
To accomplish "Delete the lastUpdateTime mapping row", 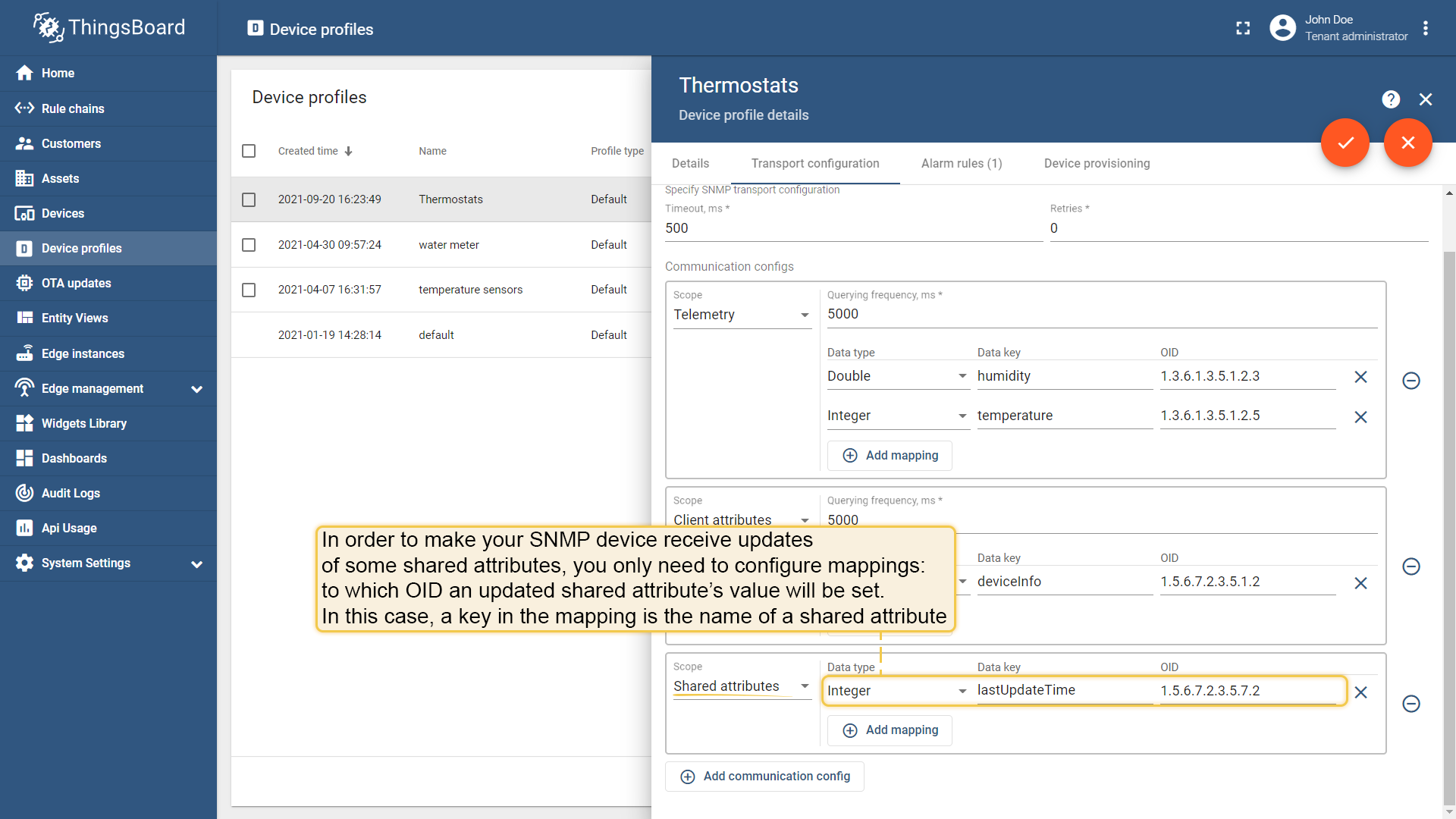I will (1360, 692).
